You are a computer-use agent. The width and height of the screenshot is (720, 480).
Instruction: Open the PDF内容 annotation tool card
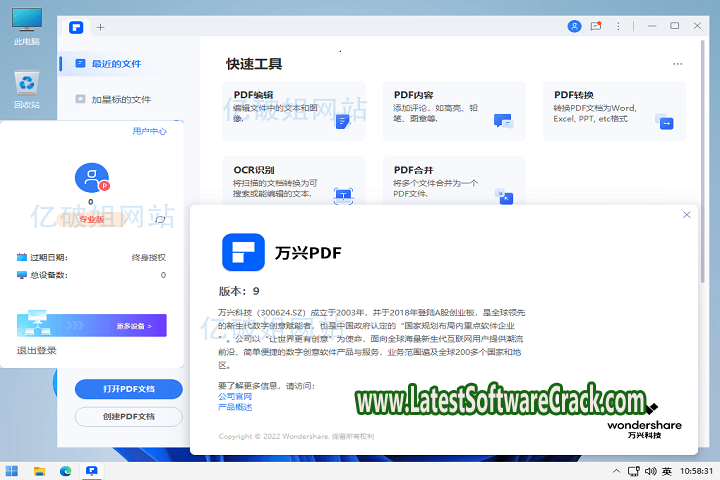click(x=453, y=111)
